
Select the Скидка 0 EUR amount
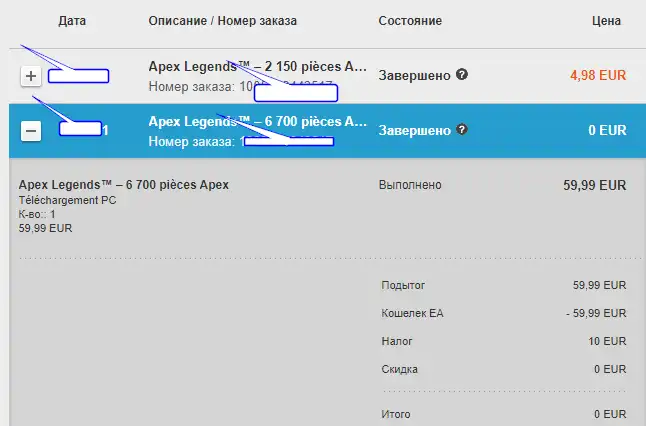click(x=610, y=369)
